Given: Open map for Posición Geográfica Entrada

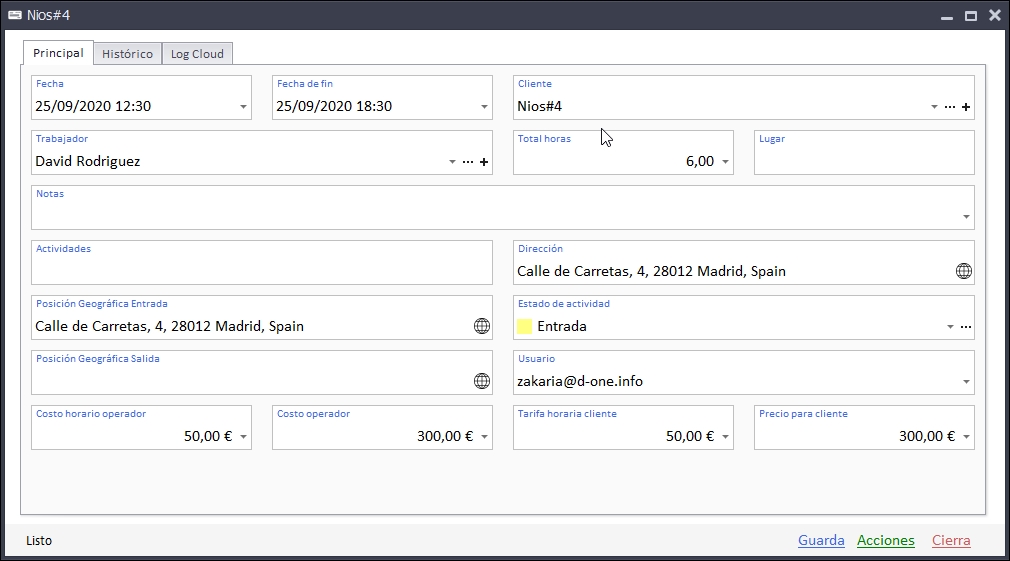Looking at the screenshot, I should 482,326.
